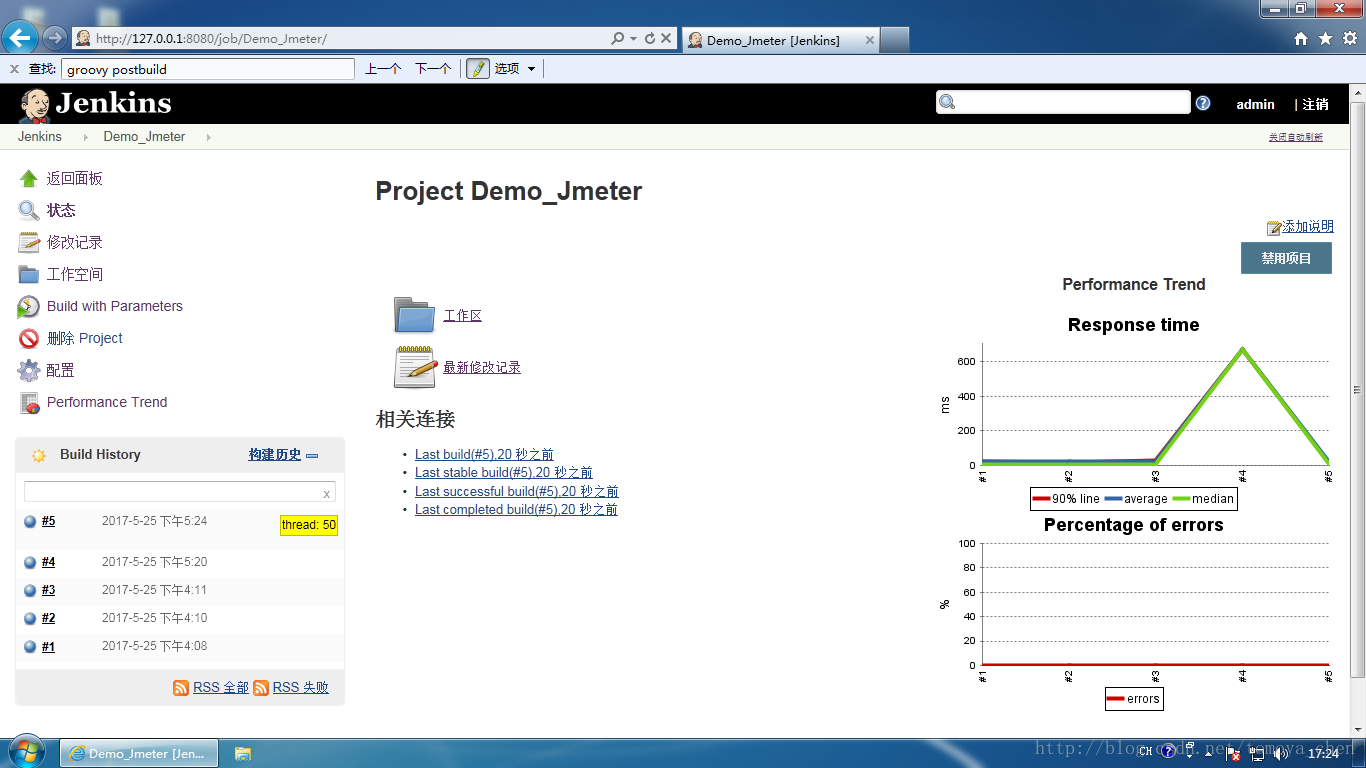Click the edit icon next to 添加说明

point(1274,228)
